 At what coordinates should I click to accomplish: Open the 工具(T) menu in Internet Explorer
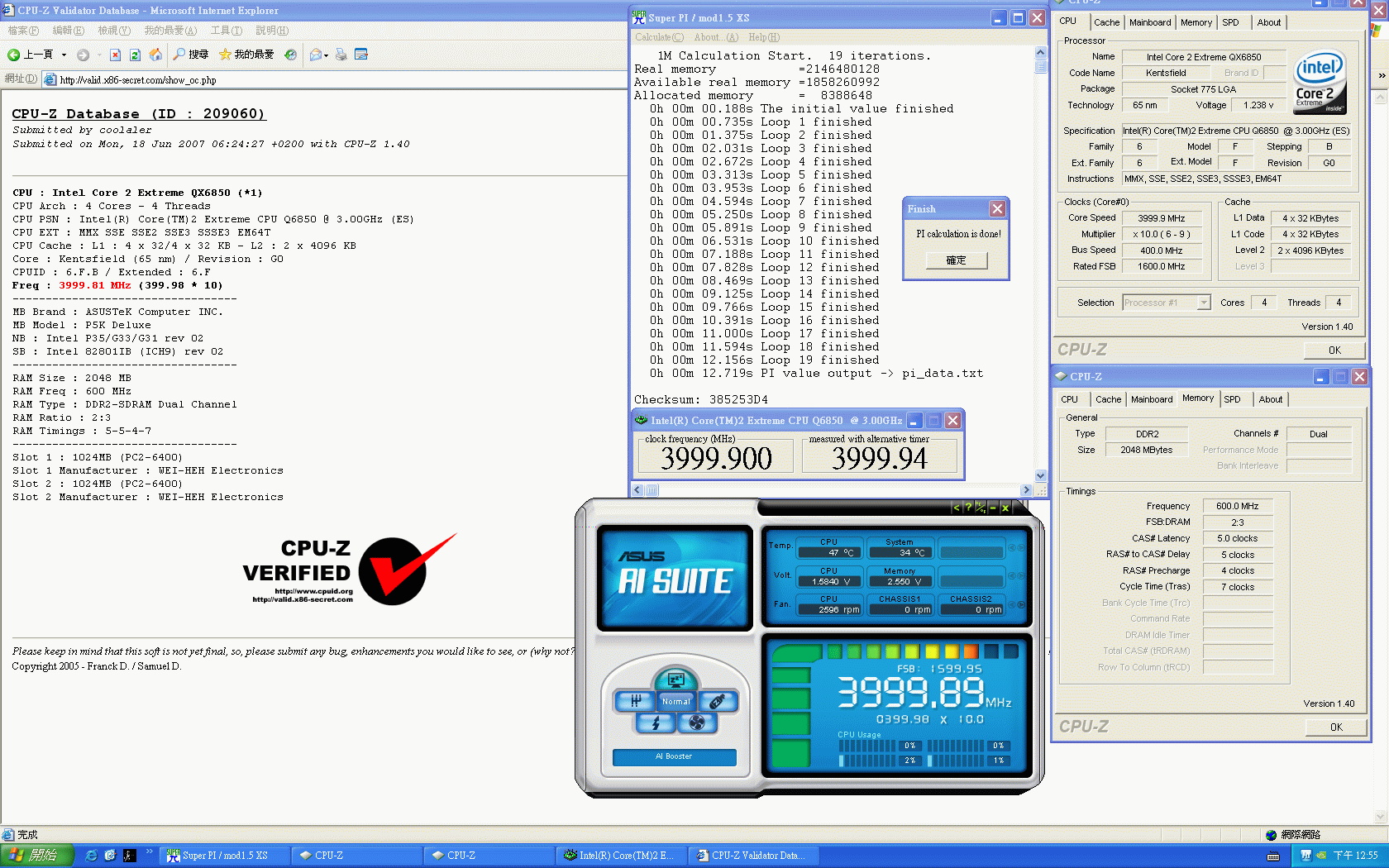pos(226,31)
